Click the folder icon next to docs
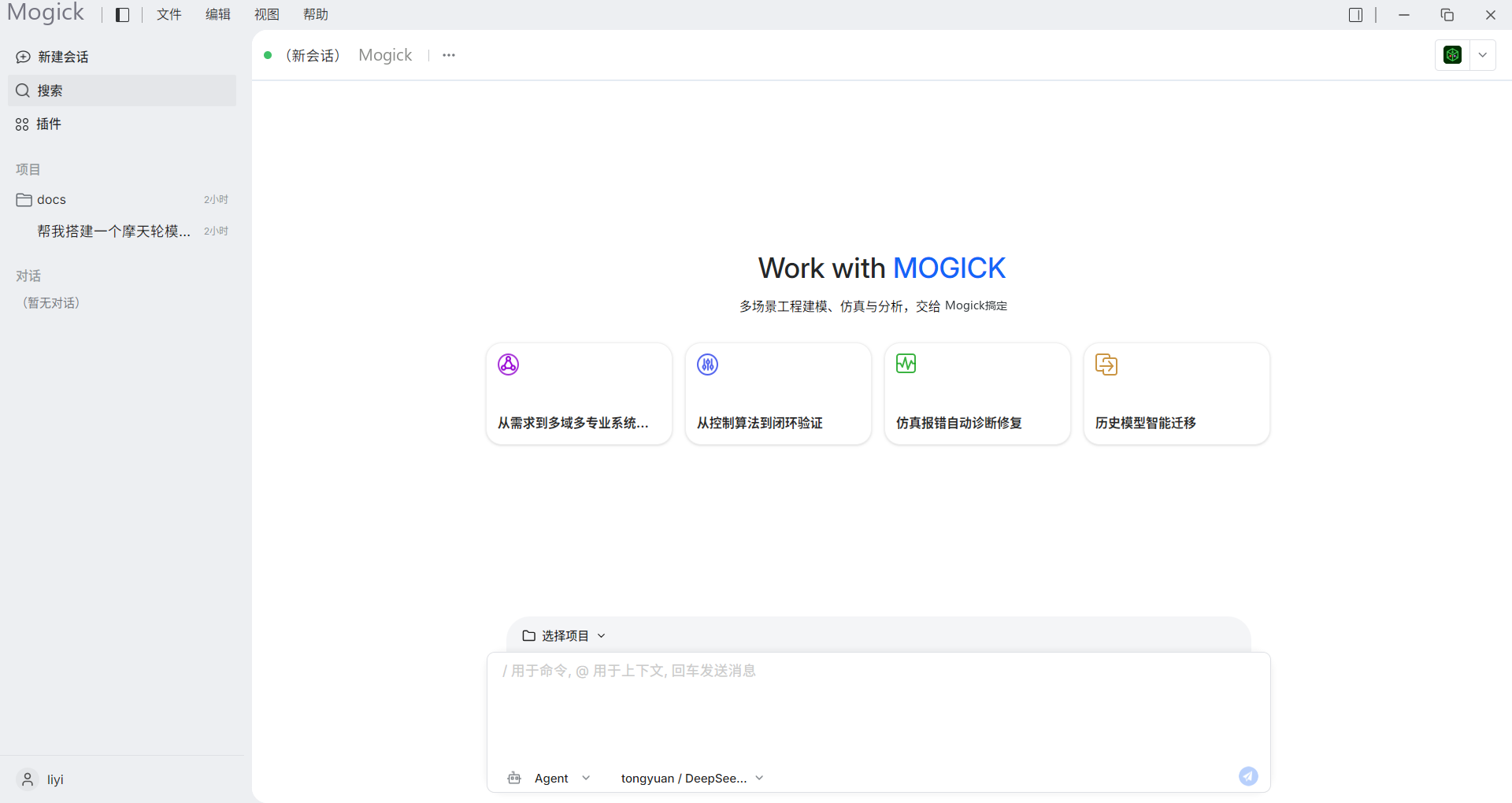 tap(24, 200)
